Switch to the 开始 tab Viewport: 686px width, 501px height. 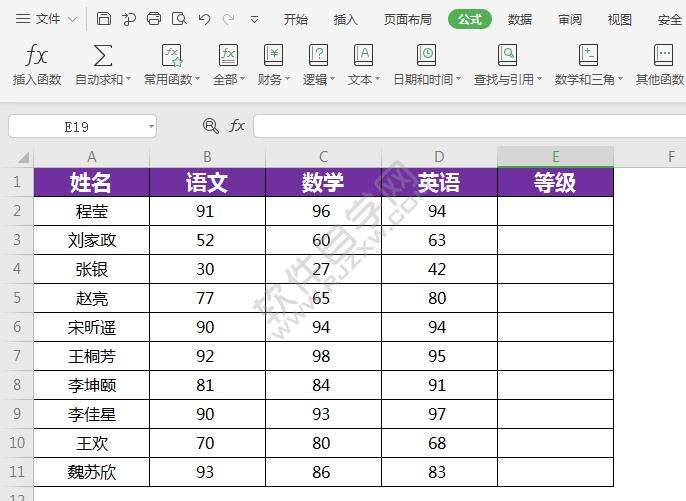tap(295, 19)
